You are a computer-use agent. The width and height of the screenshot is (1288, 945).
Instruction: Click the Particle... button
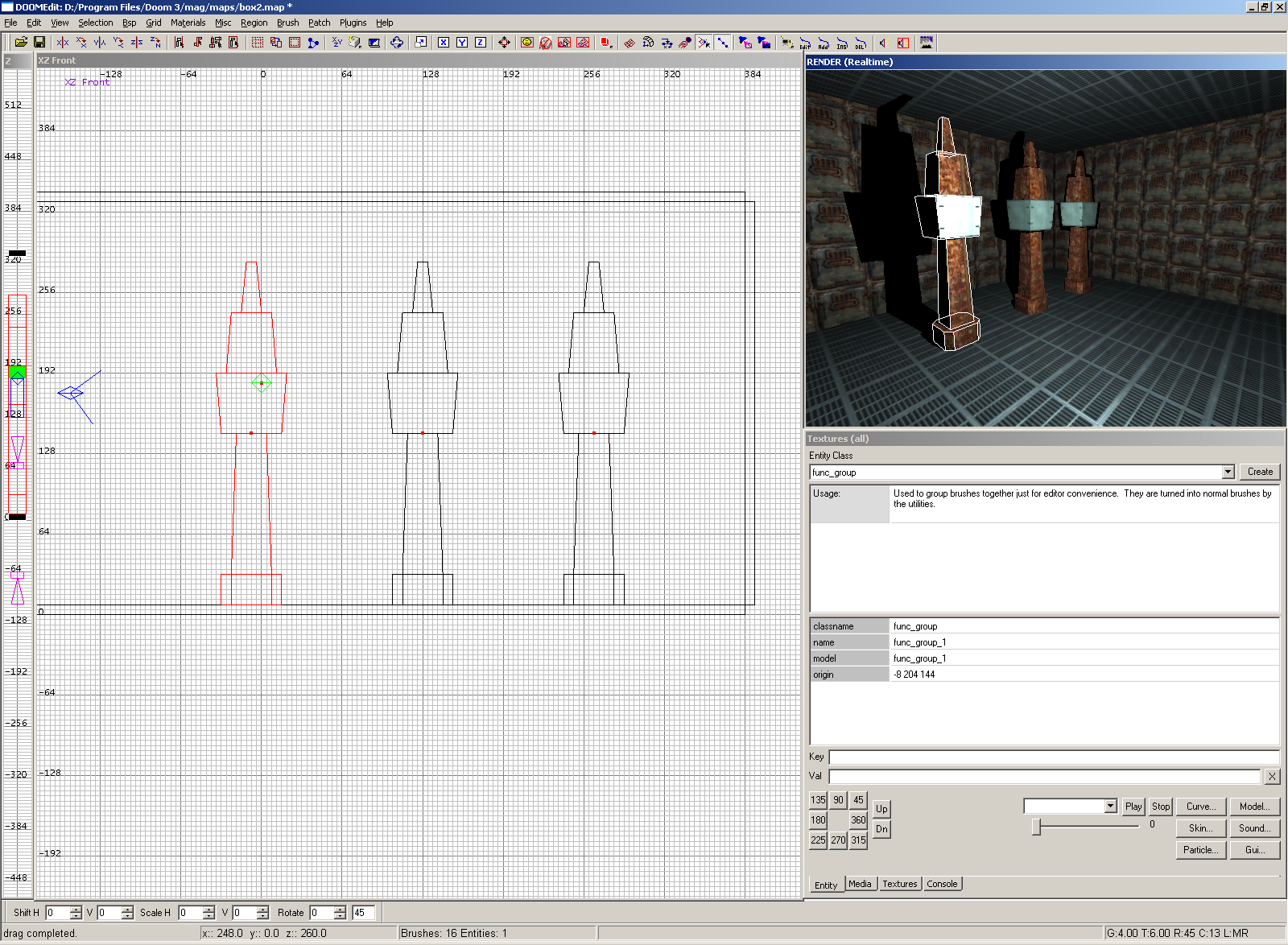click(x=1199, y=850)
